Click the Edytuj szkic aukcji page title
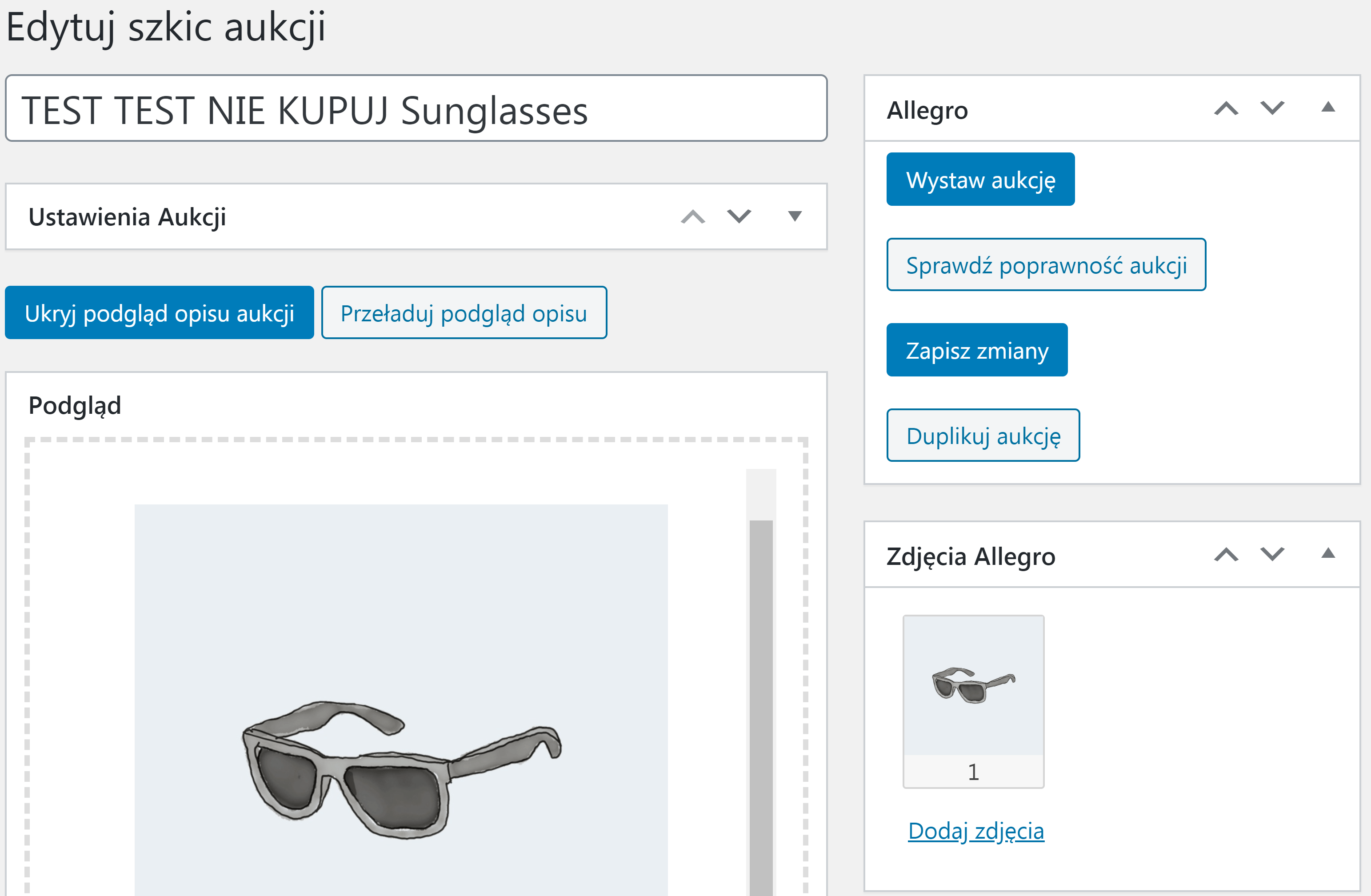 coord(167,28)
